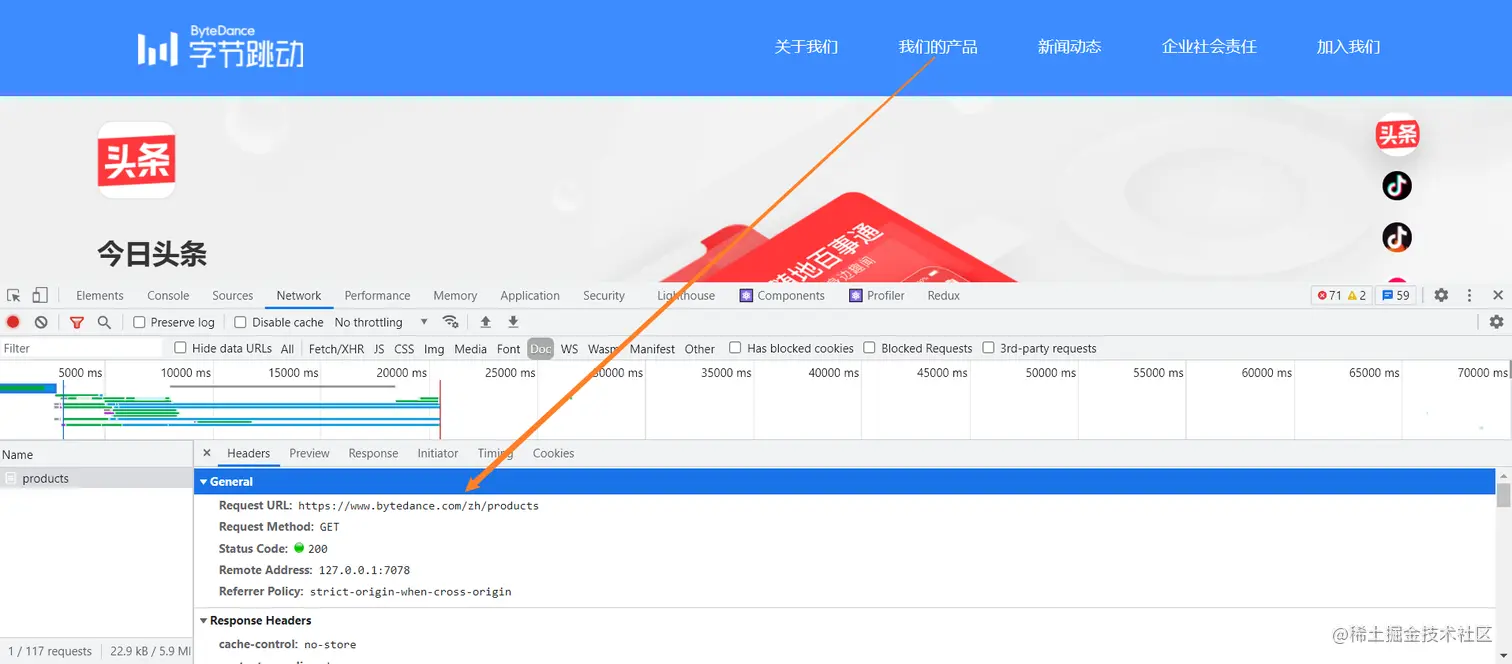Open DevTools three-dot customize menu
This screenshot has height=664, width=1512.
tap(1469, 295)
